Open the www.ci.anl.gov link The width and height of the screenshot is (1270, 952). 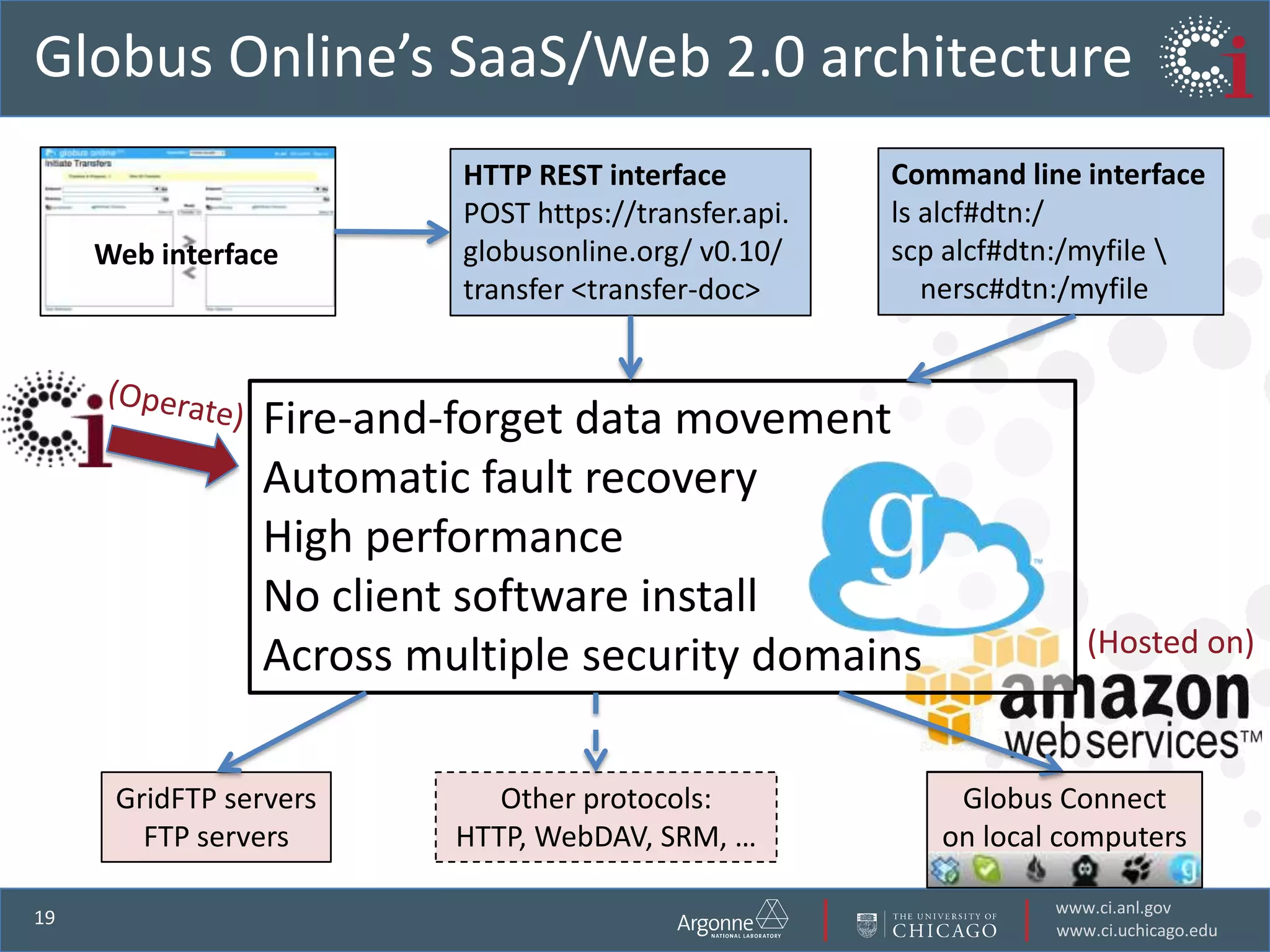pyautogui.click(x=1113, y=908)
